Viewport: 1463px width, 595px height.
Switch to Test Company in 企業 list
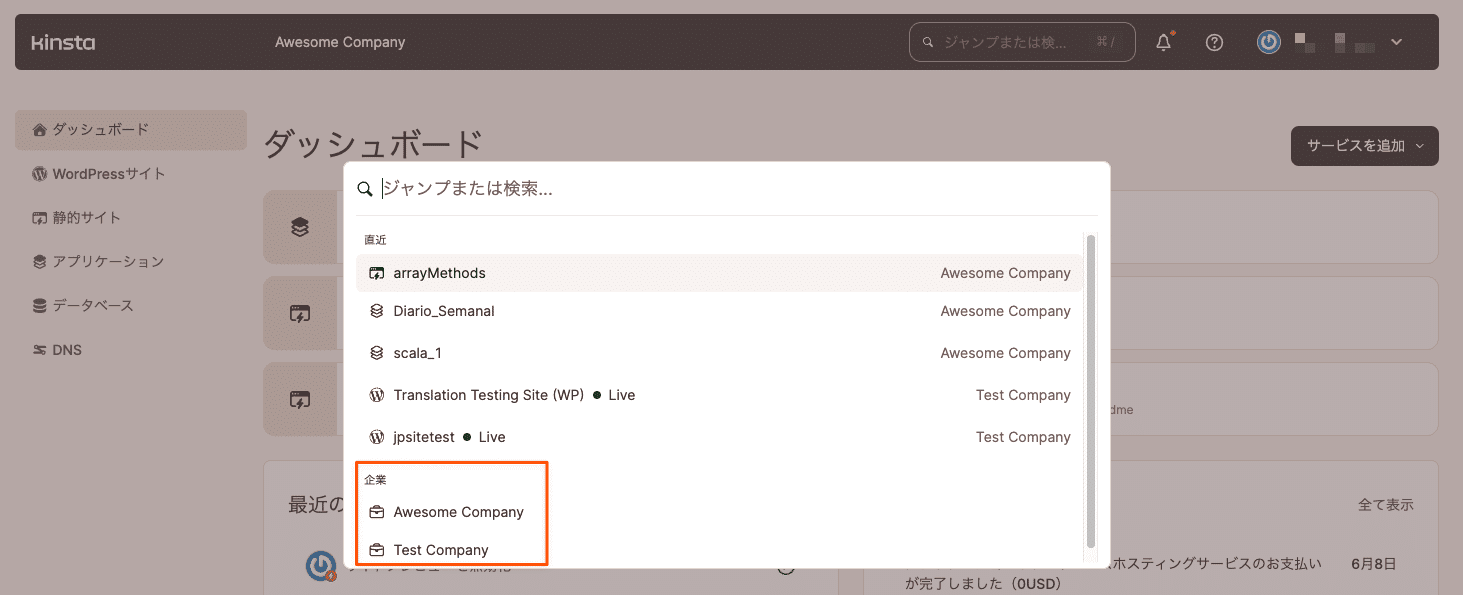(x=441, y=550)
